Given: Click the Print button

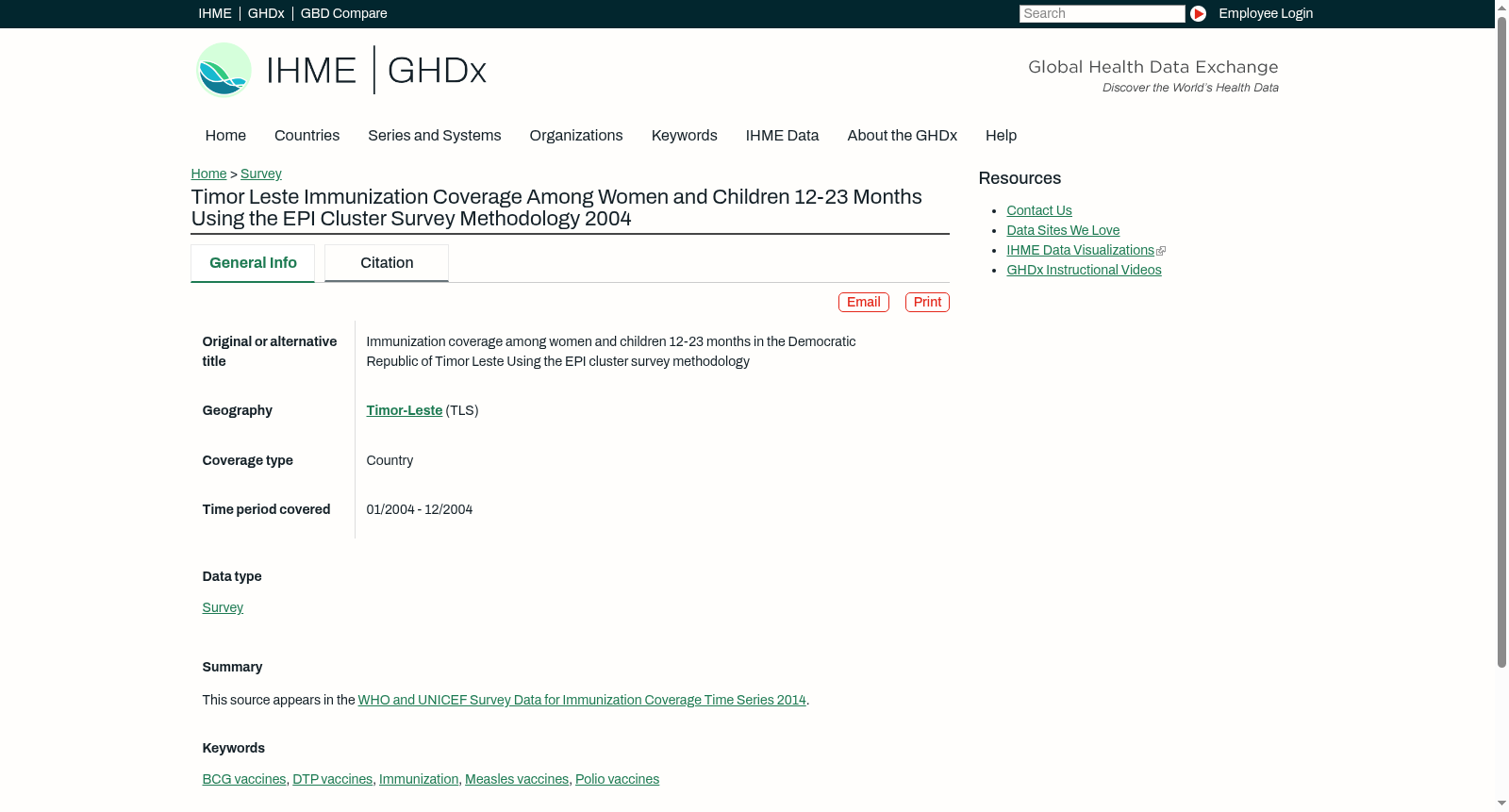Looking at the screenshot, I should (927, 302).
